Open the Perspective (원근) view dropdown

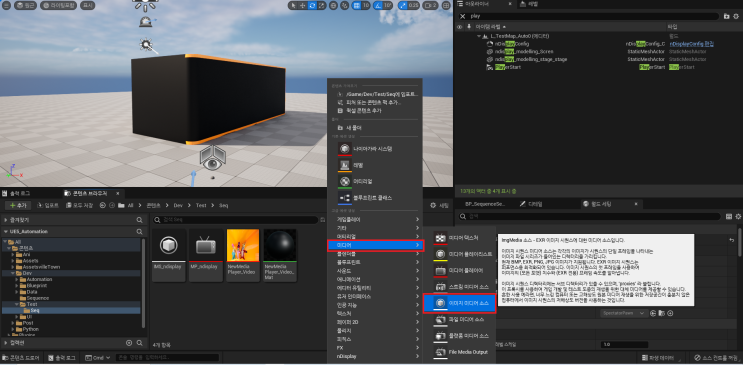26,5
